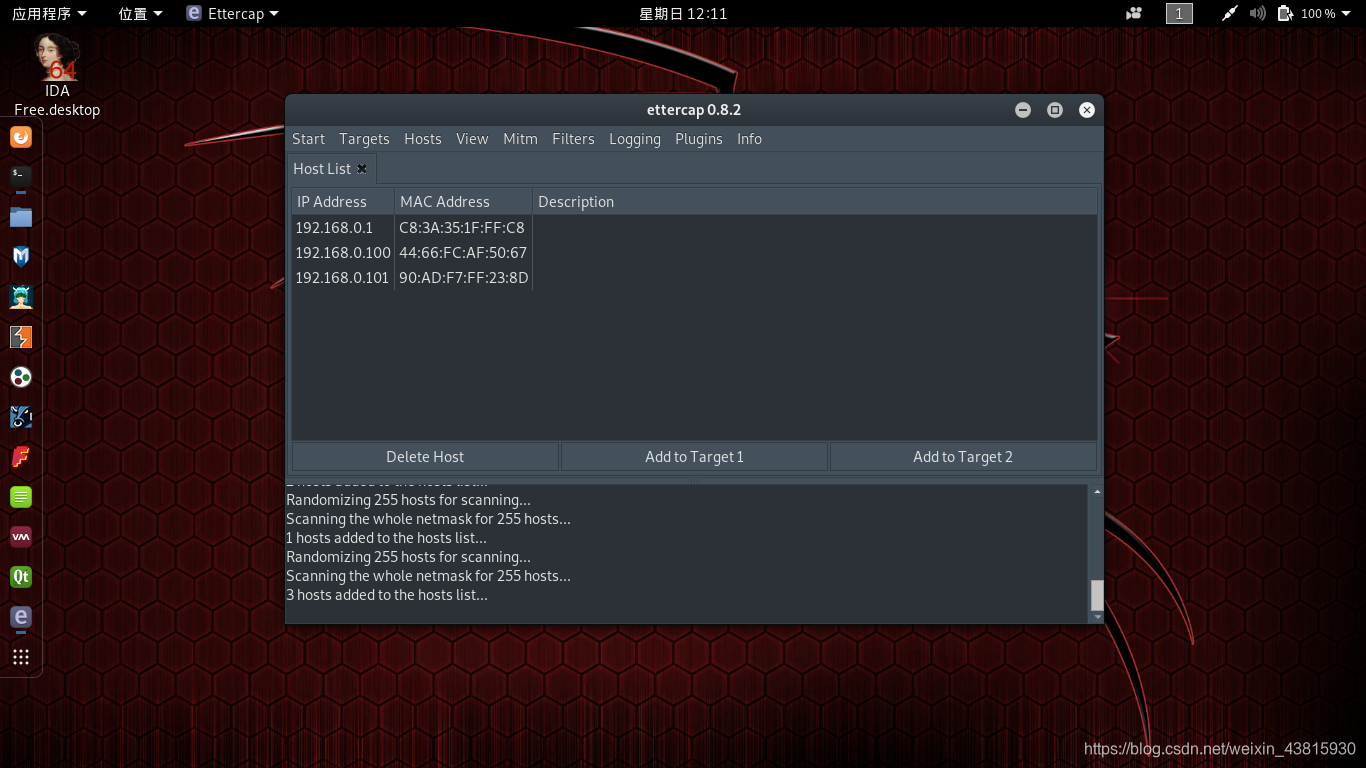
Task: Show all applications grid icon
Action: [21, 657]
